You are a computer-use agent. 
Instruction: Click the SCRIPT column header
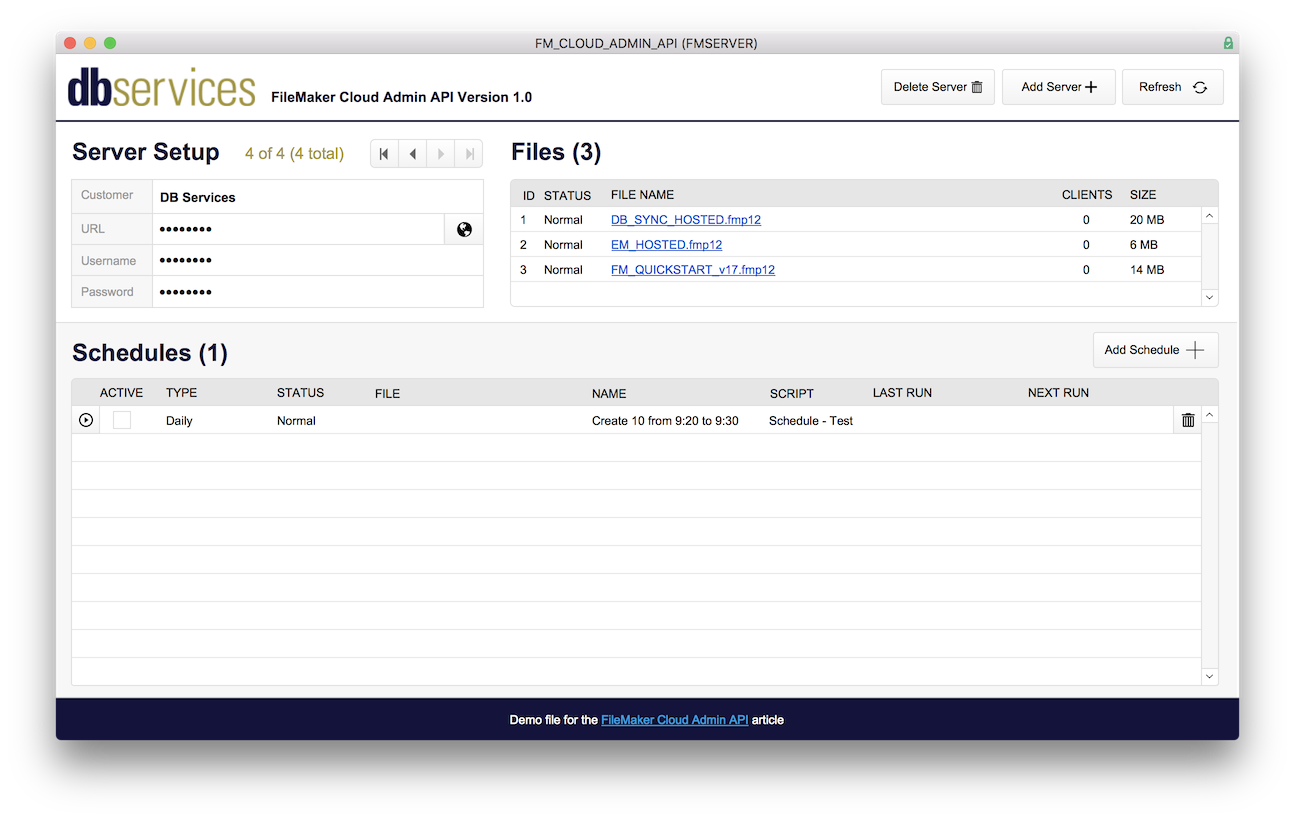point(792,393)
